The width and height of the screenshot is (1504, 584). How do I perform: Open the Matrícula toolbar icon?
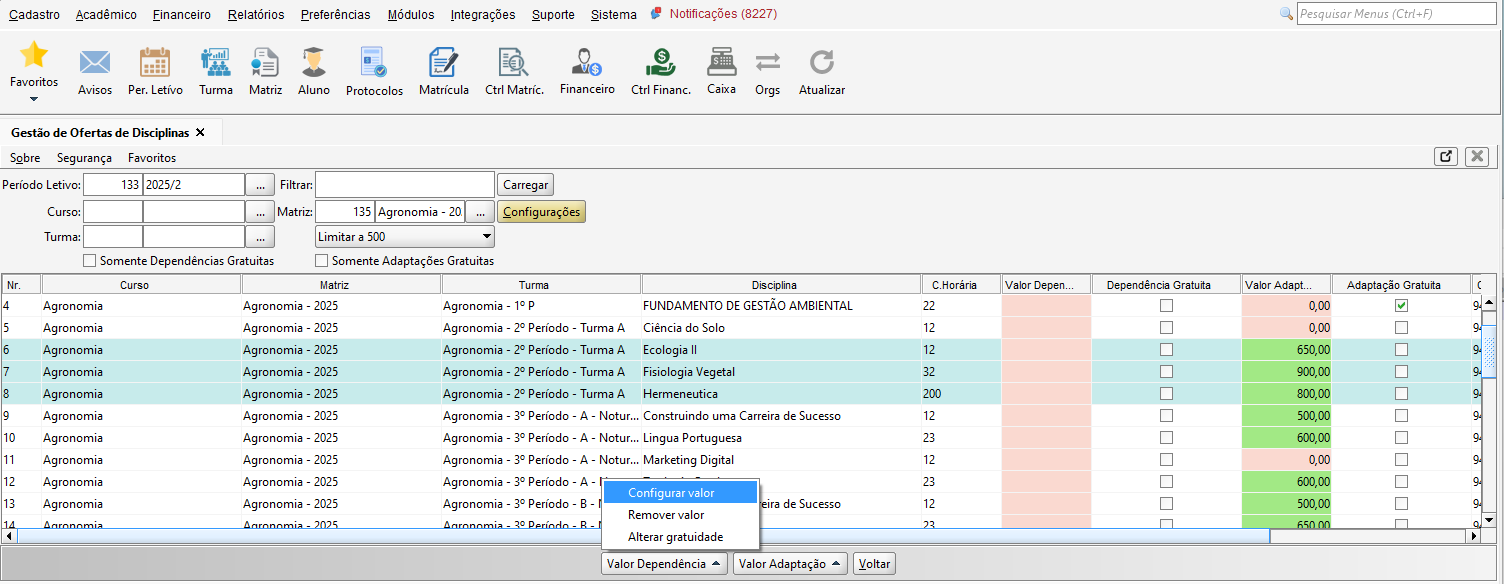[443, 63]
